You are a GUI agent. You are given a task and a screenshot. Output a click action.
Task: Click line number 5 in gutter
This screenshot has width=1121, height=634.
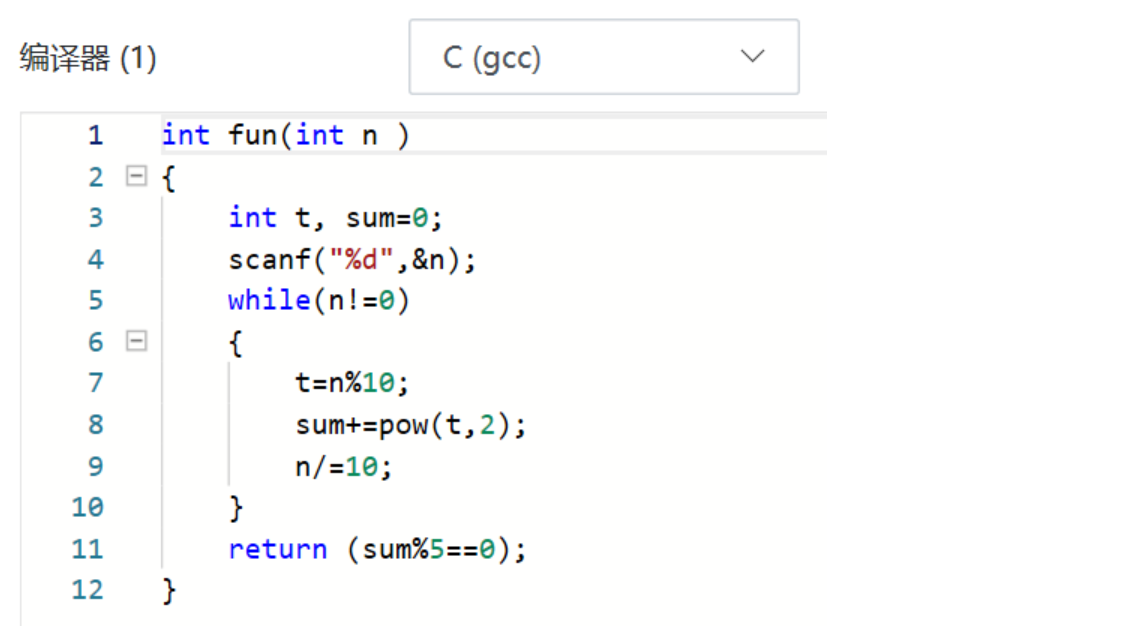96,300
